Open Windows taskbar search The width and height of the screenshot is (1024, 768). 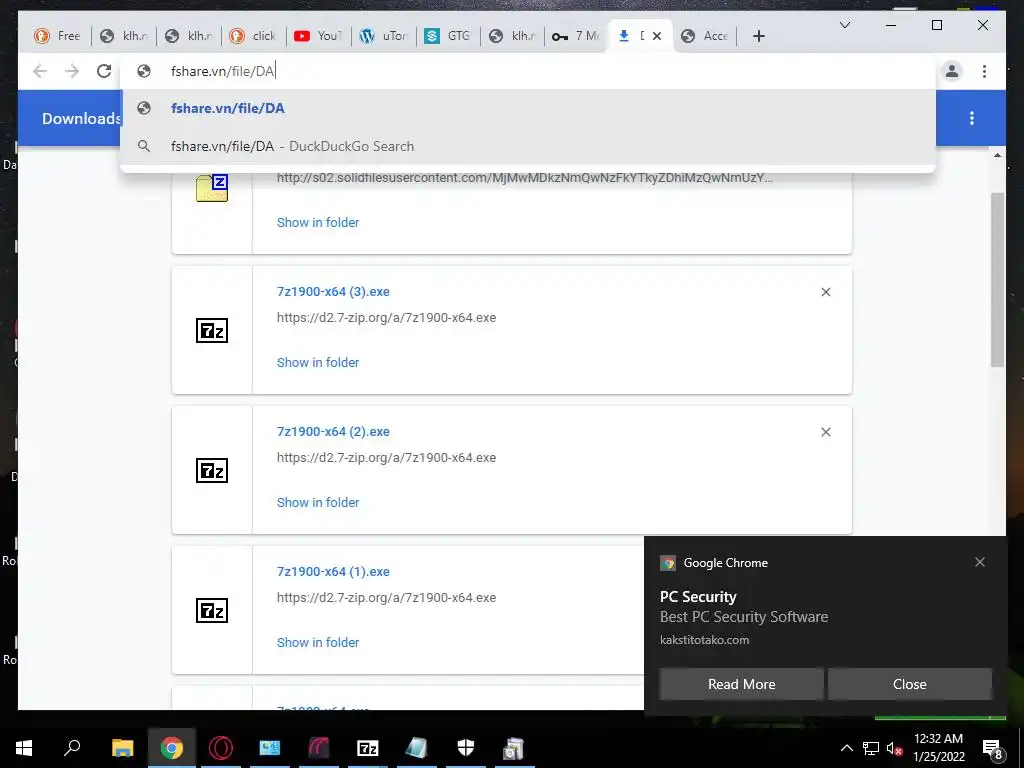72,748
